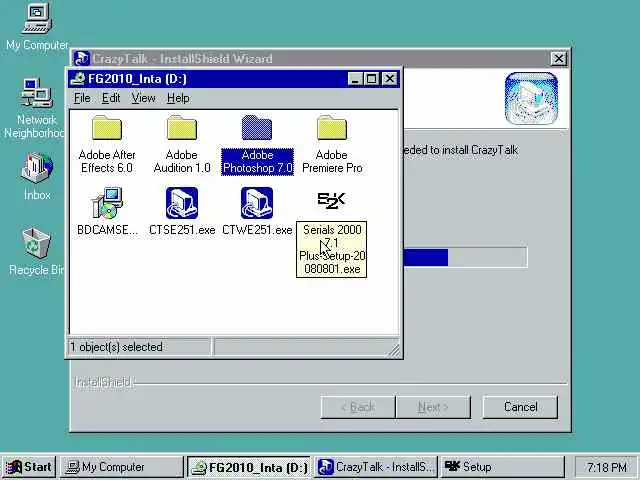Maximize the FG2010_Inta (D:) window
Viewport: 640px width, 480px height.
(371, 79)
